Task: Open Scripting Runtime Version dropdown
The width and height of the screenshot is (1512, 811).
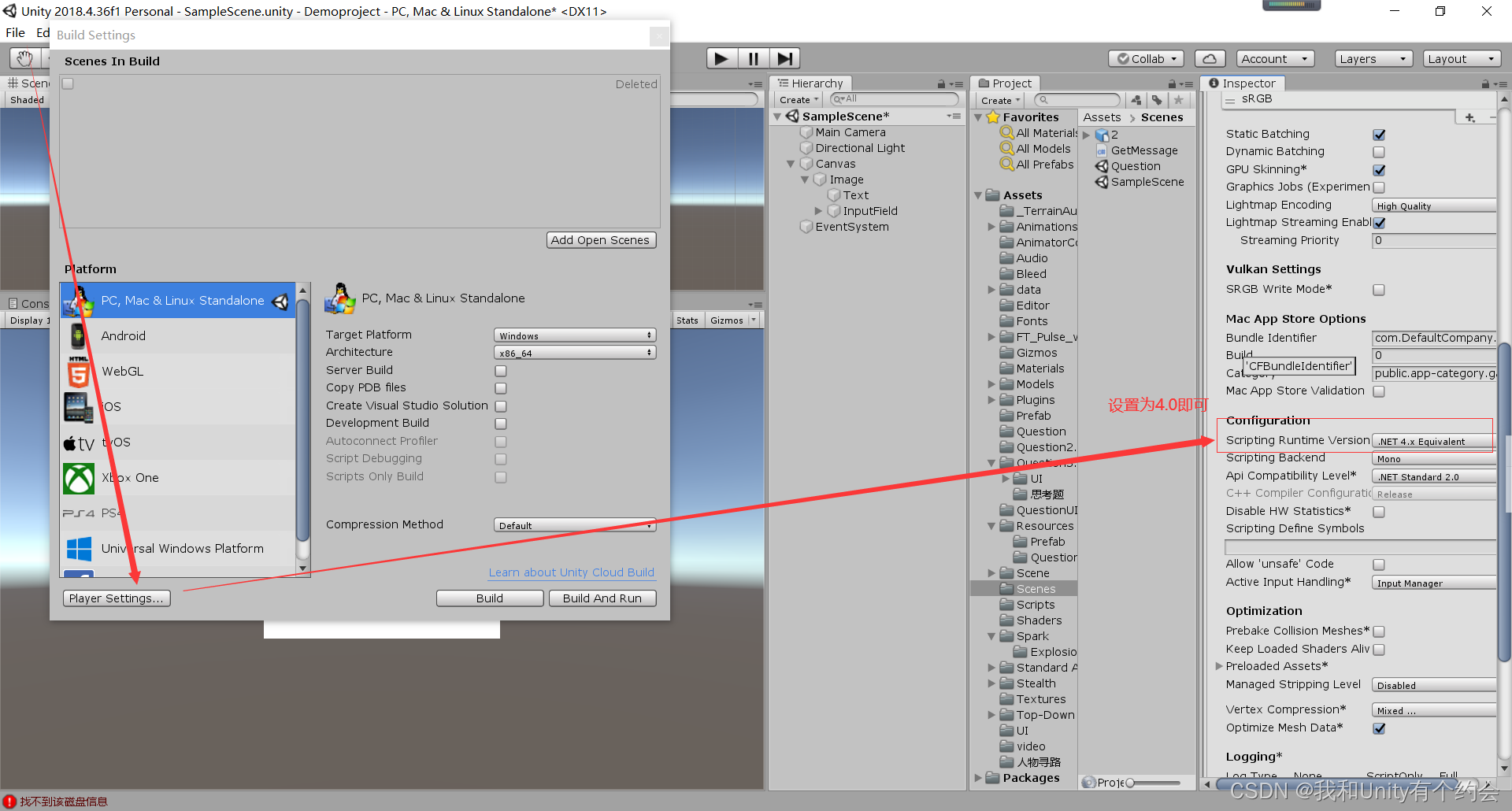Action: click(x=1433, y=441)
